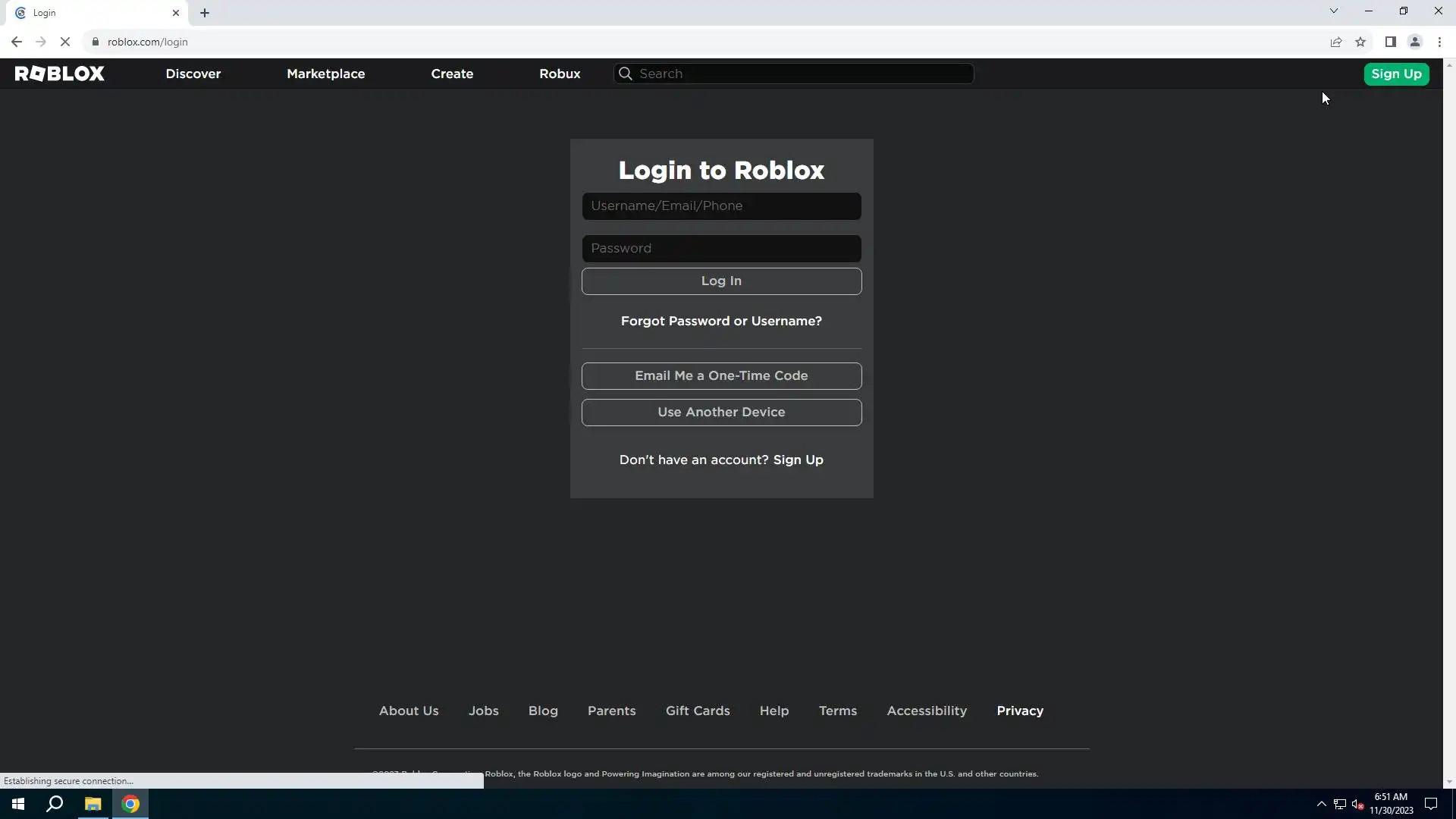Image resolution: width=1456 pixels, height=819 pixels.
Task: Open Chrome profile avatar icon
Action: pos(1415,42)
